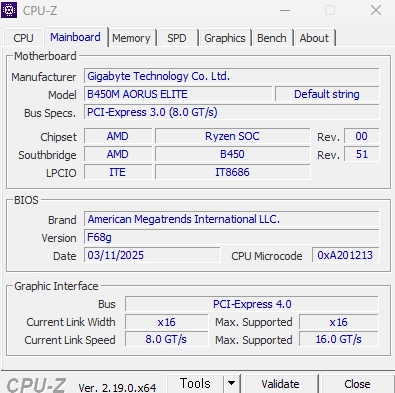Click the CPU-Z app icon in title bar

(x=9, y=10)
